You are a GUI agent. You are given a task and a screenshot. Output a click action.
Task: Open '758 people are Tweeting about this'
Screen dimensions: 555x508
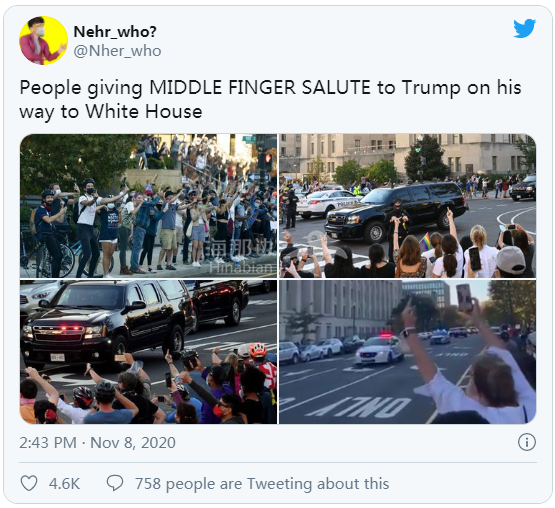click(x=262, y=484)
